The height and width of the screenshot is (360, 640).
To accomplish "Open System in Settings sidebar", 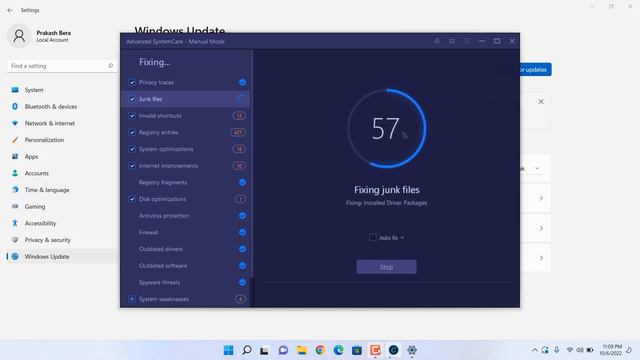I will (x=61, y=90).
